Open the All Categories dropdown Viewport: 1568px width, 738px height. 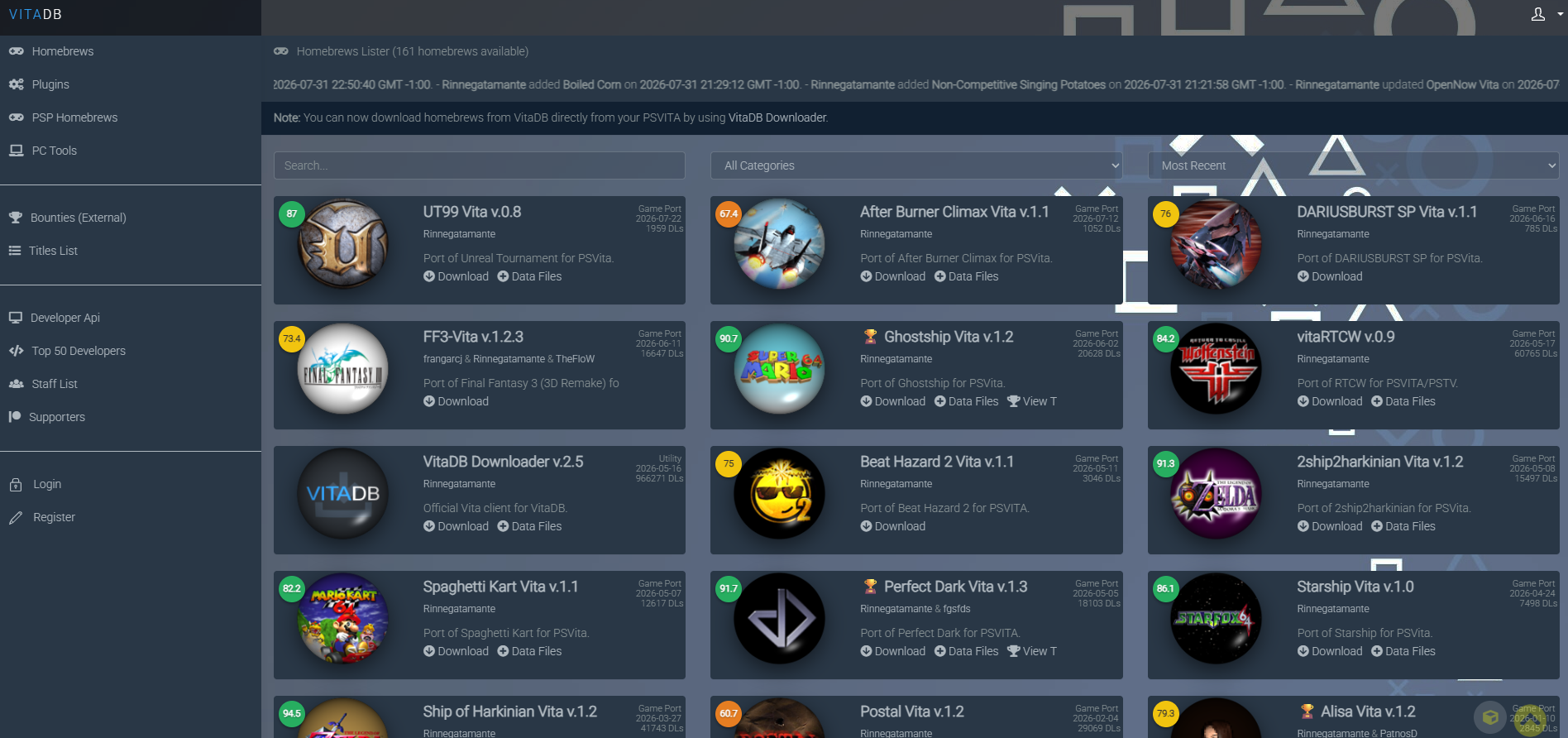coord(916,165)
